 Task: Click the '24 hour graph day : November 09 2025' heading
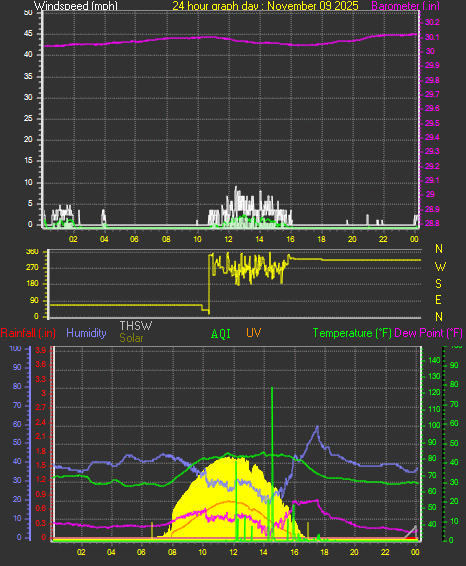[x=265, y=6]
